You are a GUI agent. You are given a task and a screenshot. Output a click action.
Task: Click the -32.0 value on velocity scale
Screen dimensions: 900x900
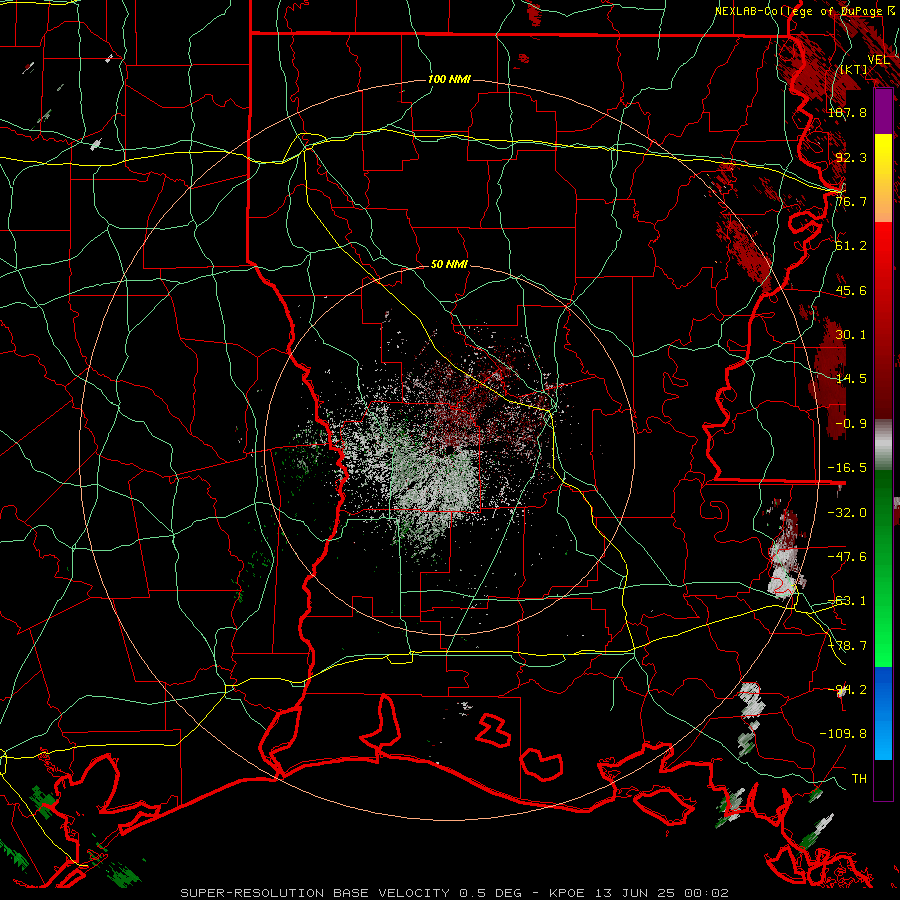(847, 513)
